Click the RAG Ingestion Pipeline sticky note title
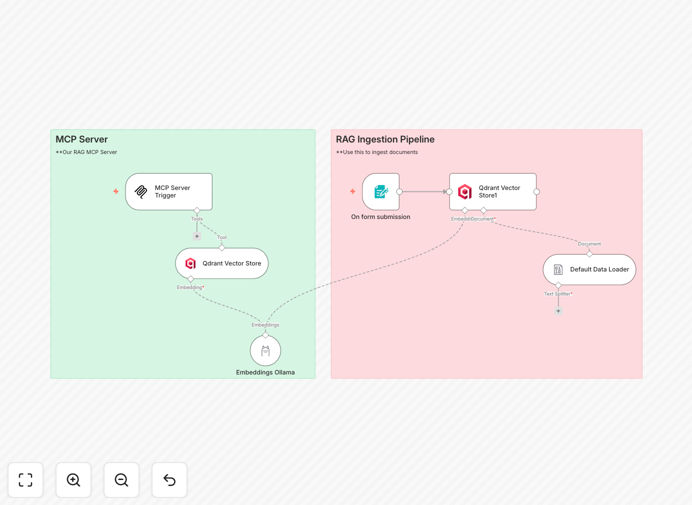 [x=385, y=139]
